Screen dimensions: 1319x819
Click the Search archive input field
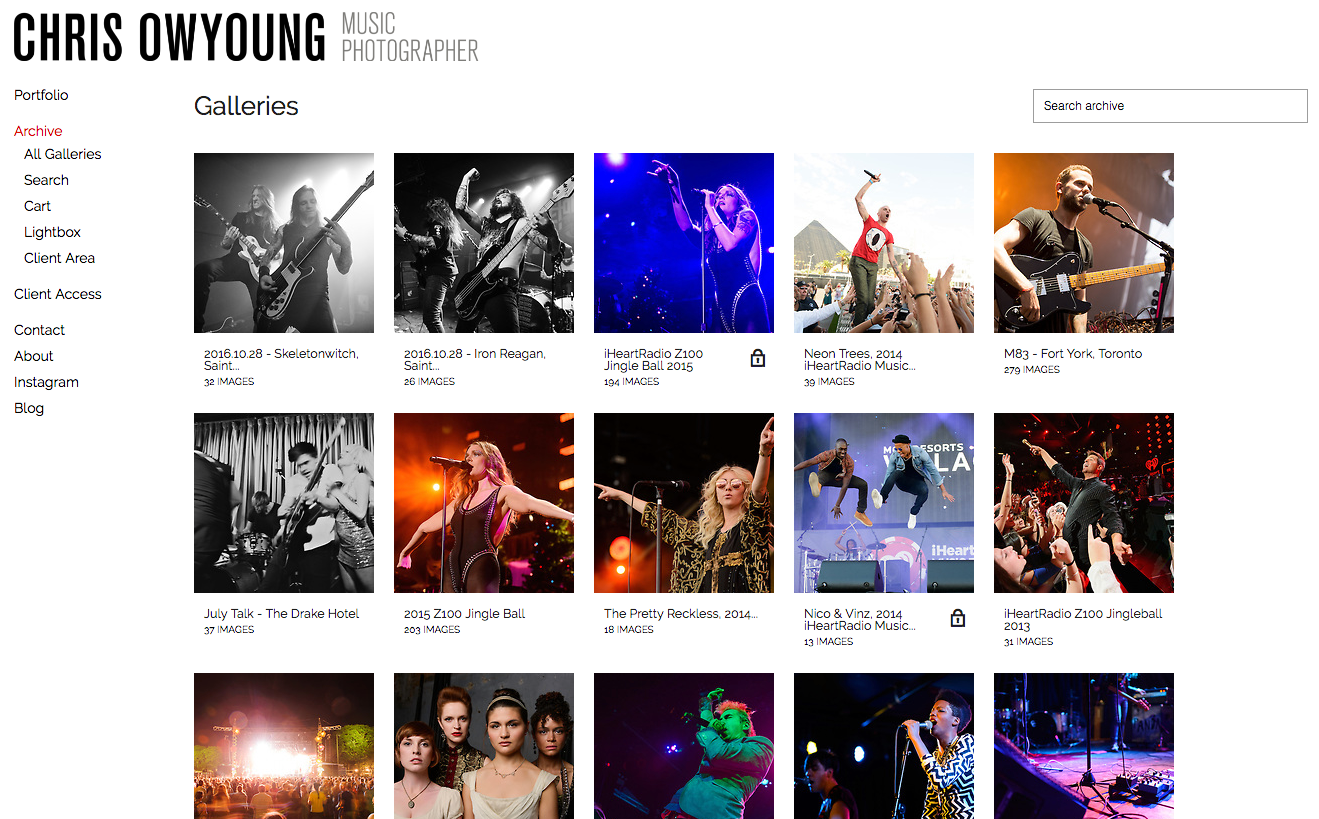(x=1170, y=106)
